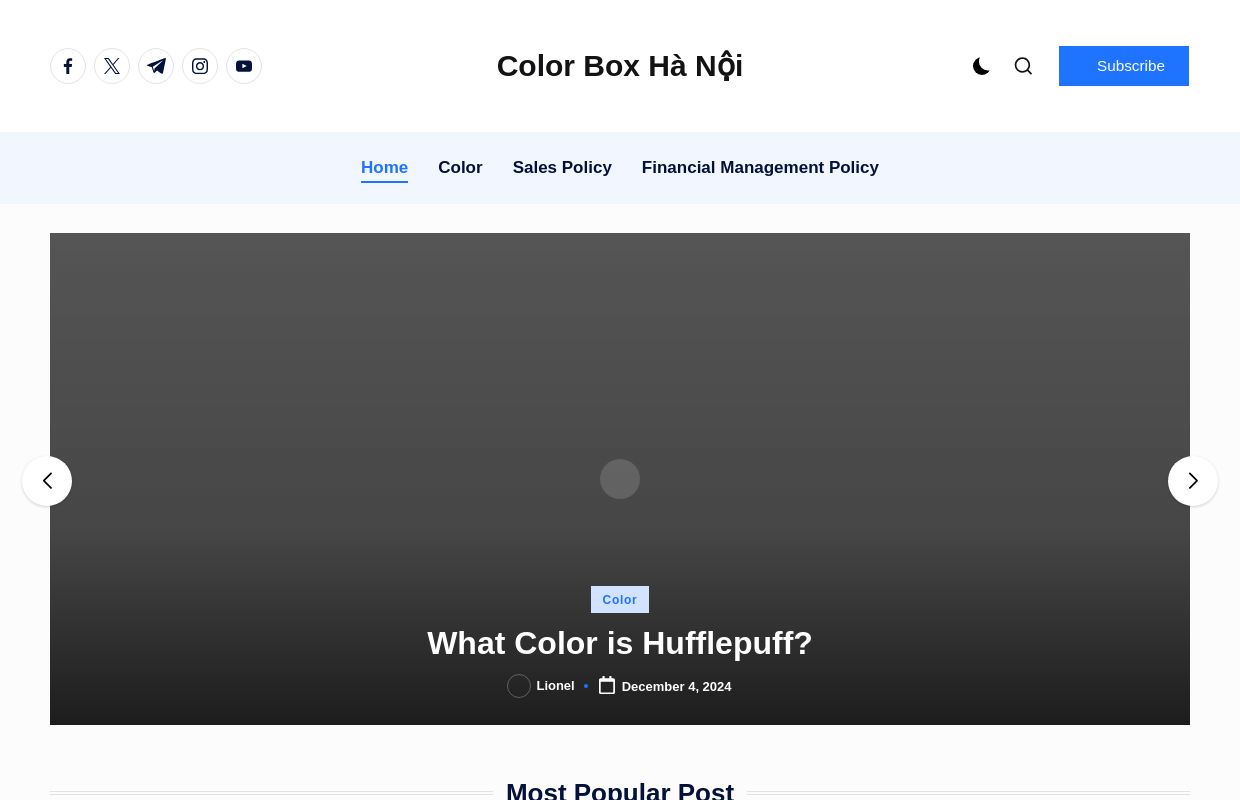The image size is (1240, 800).
Task: Open Financial Management Policy menu item
Action: (x=760, y=168)
